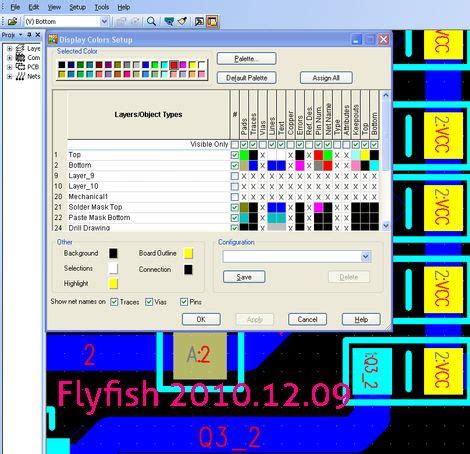Viewport: 470px width, 454px height.
Task: Click the pin icon on Project panel
Action: click(x=29, y=35)
